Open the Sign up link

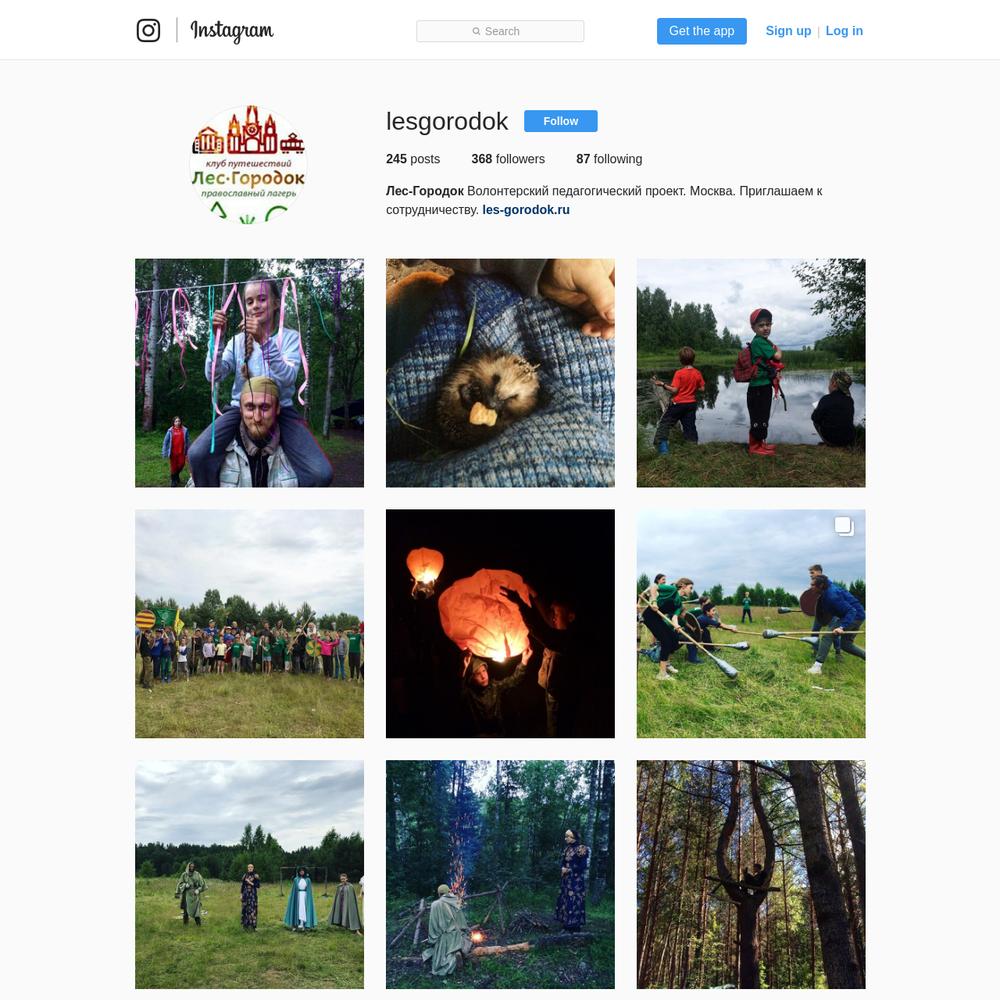[788, 31]
